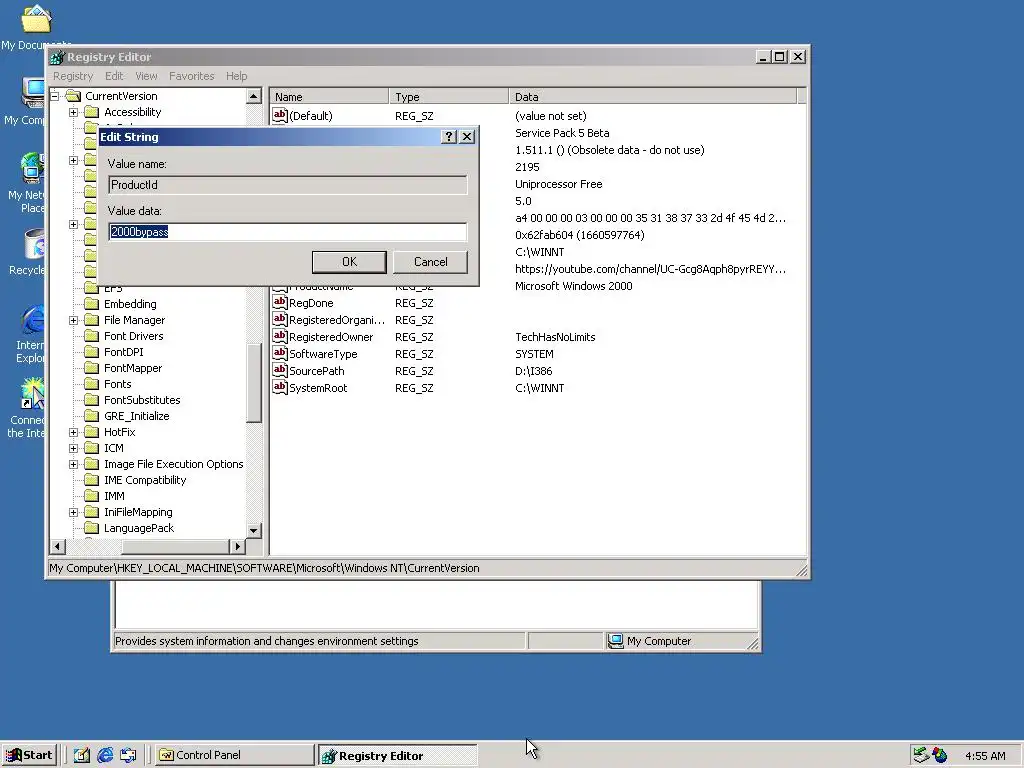Select the IME Compatibility folder icon
This screenshot has height=768, width=1024.
tap(92, 480)
